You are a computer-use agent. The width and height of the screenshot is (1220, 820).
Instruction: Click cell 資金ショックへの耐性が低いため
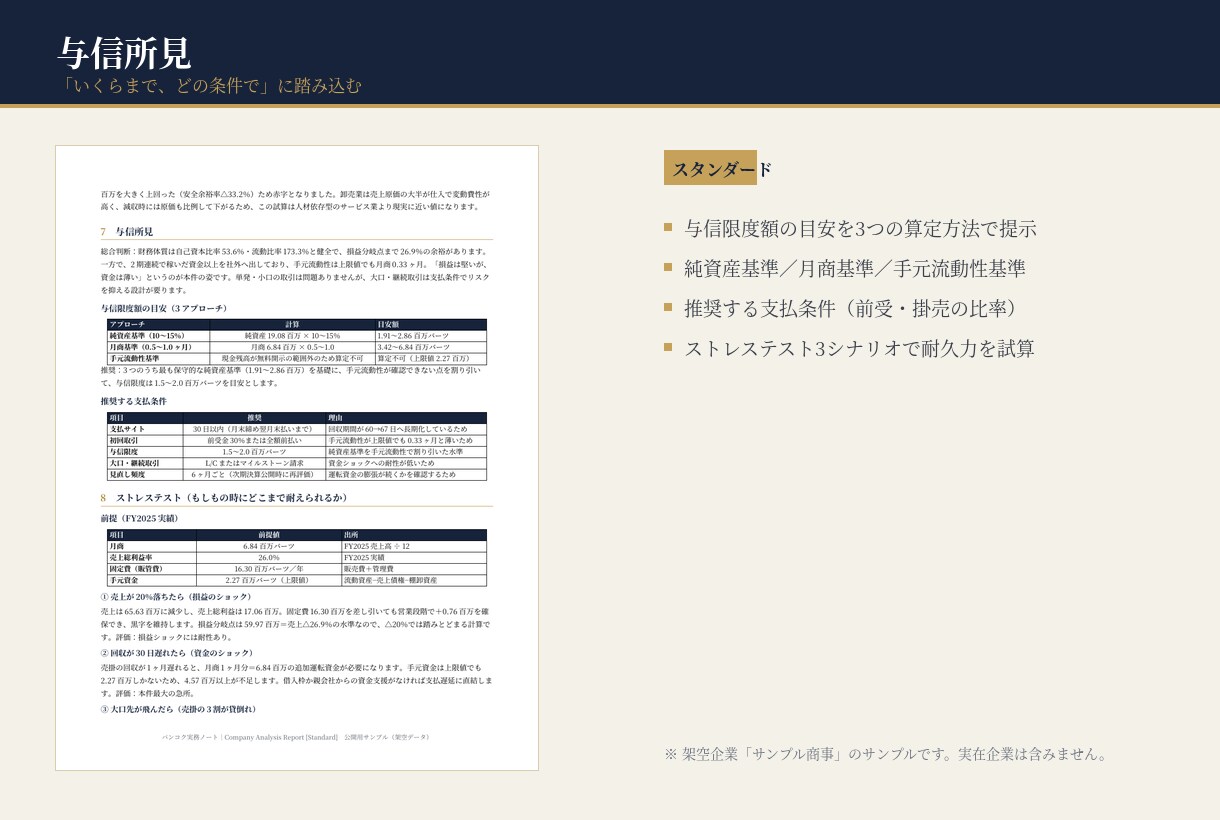406,463
